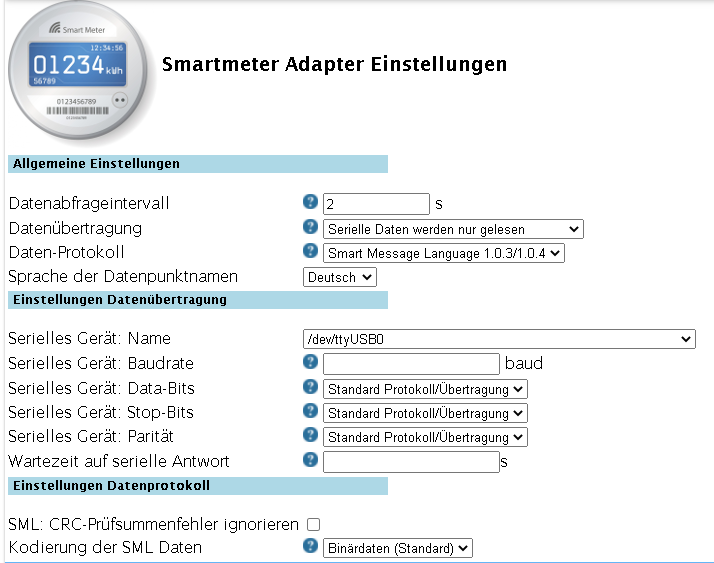Image resolution: width=714 pixels, height=563 pixels.
Task: Open the Parität dropdown
Action: (x=425, y=437)
